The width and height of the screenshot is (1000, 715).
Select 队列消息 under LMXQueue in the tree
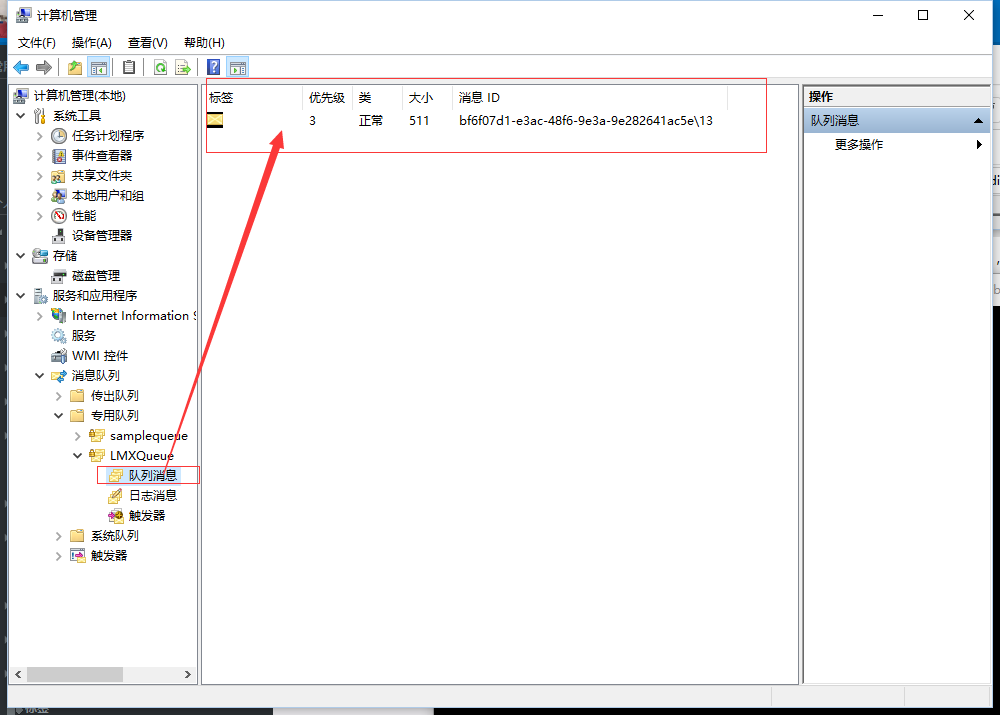click(152, 475)
